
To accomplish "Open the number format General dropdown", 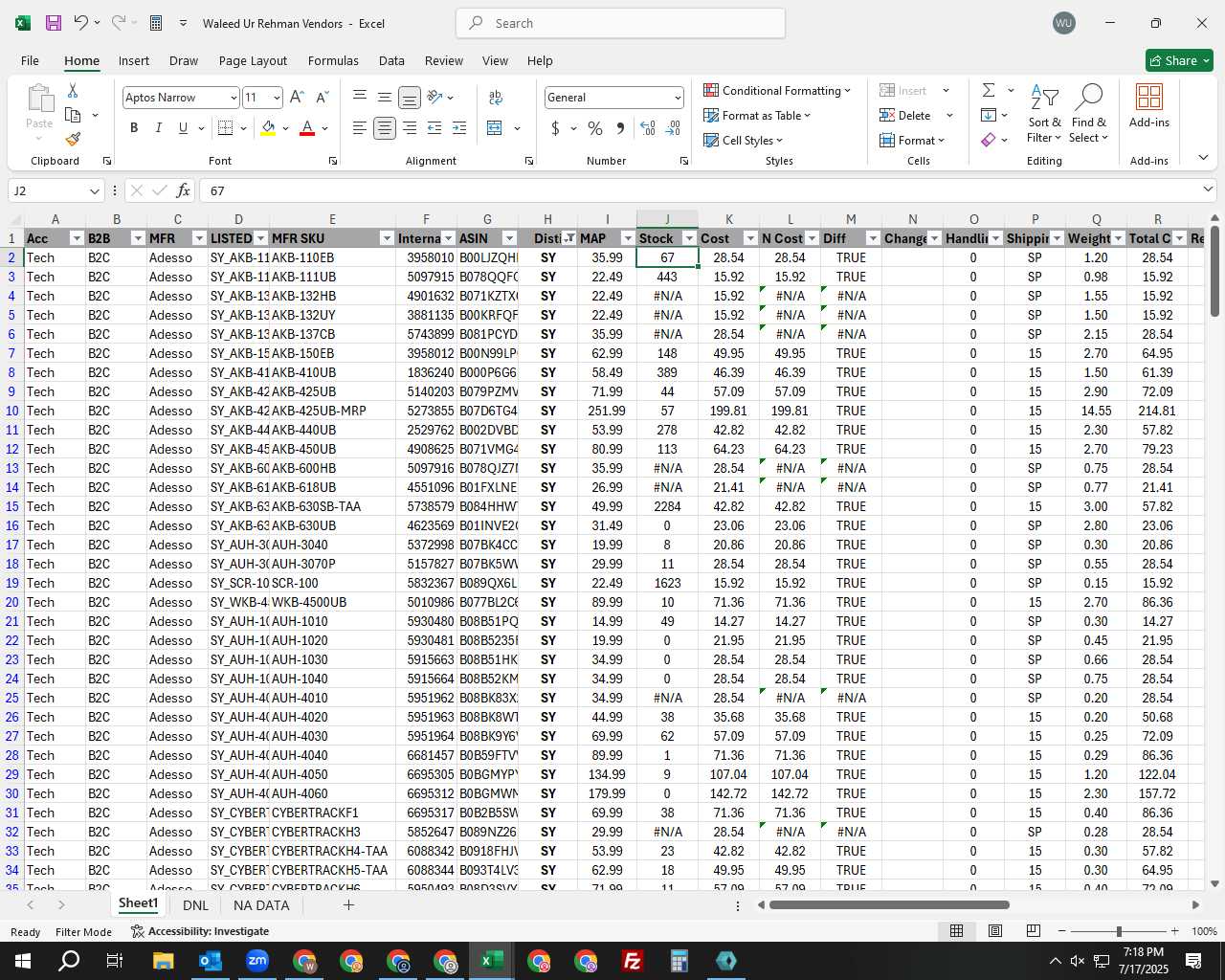I will (x=678, y=98).
